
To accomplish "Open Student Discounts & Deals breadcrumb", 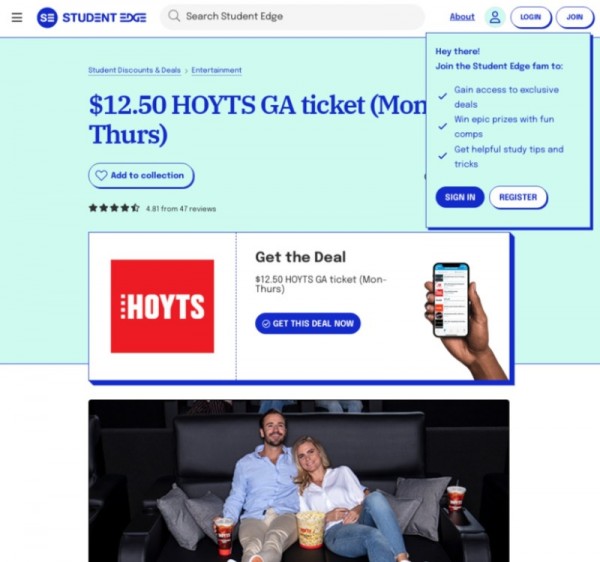I will tap(134, 70).
